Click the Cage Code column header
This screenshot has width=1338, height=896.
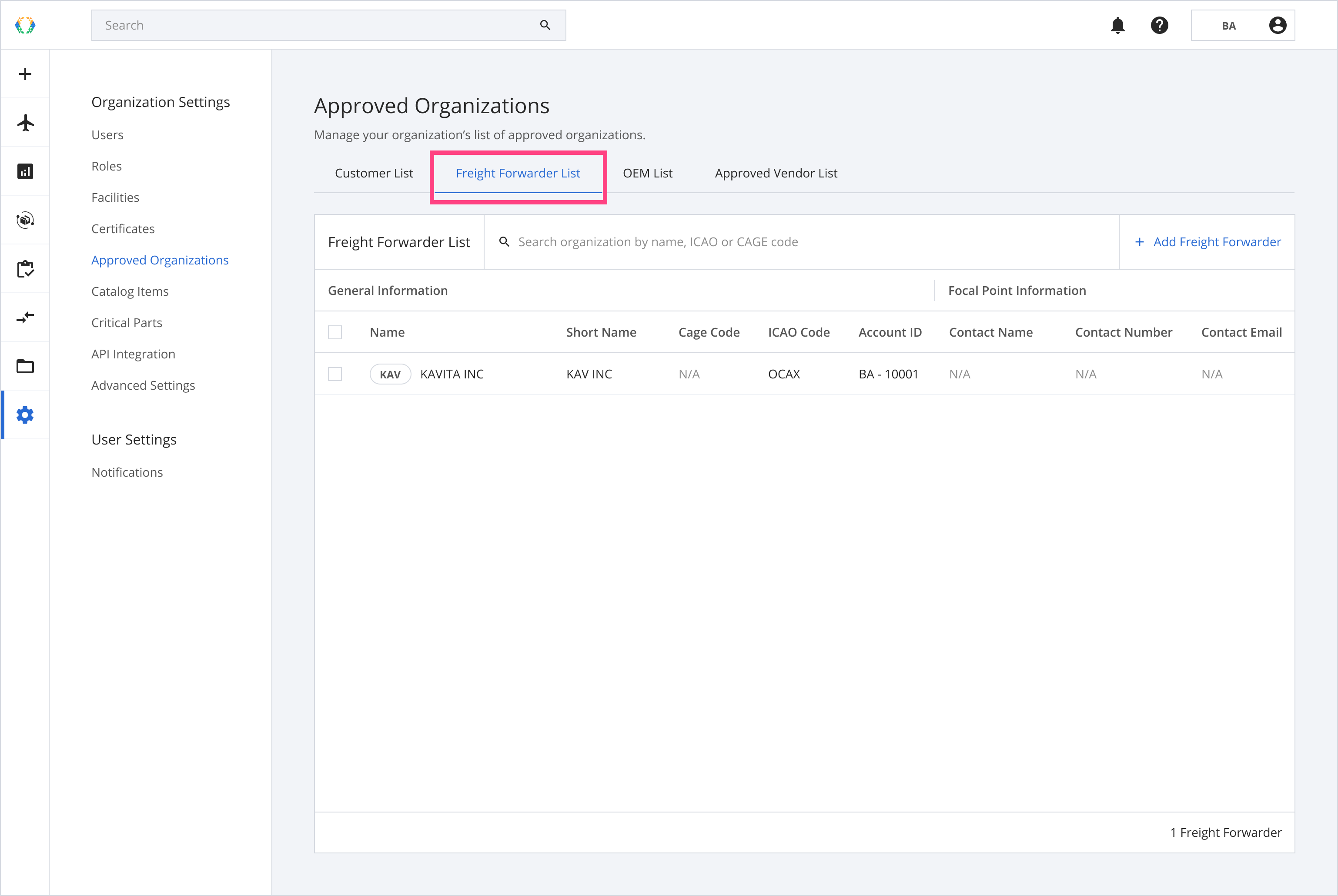[709, 332]
